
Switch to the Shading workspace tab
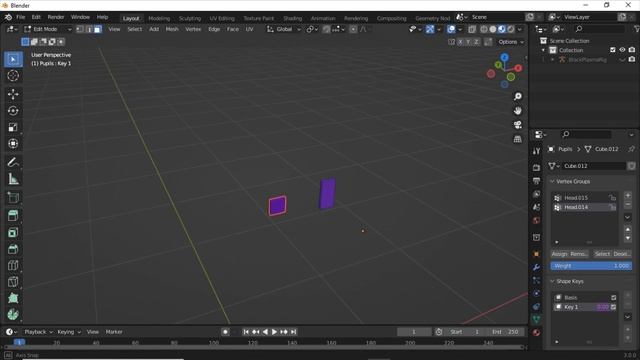pos(293,18)
